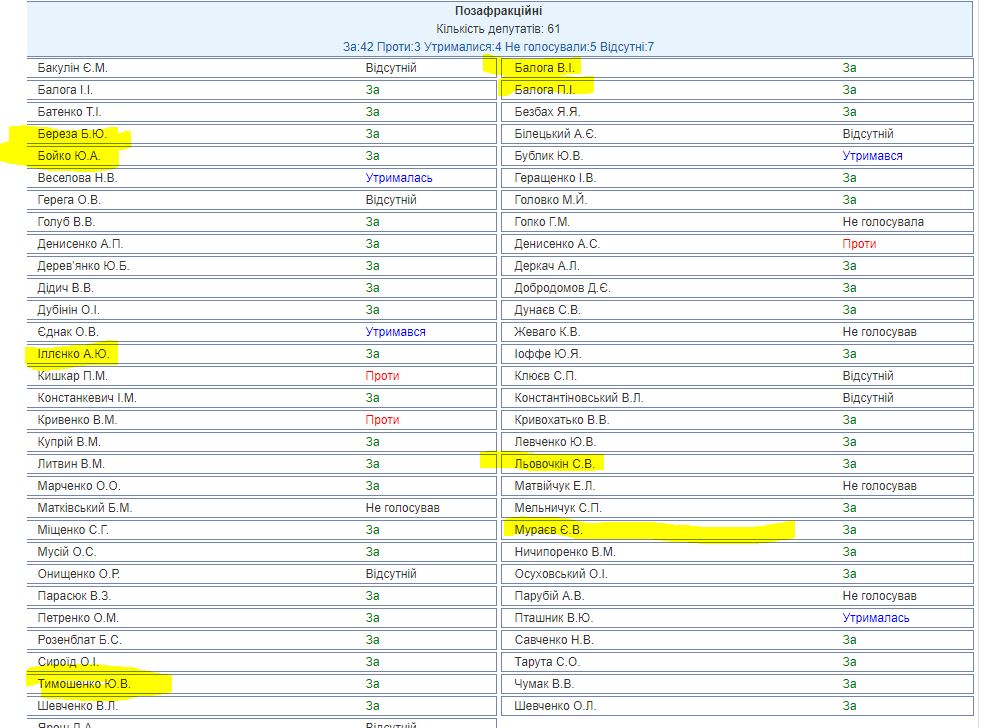The height and width of the screenshot is (728, 990).
Task: Click the name Мураєв Є.В.
Action: [x=548, y=530]
